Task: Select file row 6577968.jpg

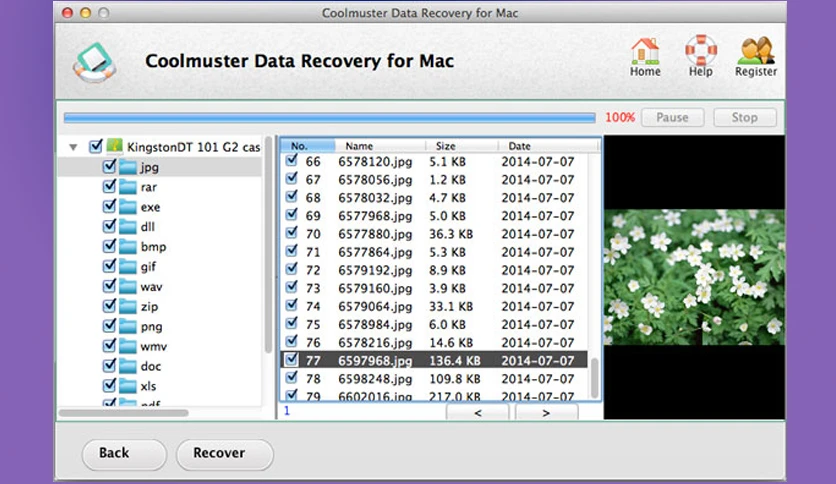Action: pyautogui.click(x=434, y=216)
